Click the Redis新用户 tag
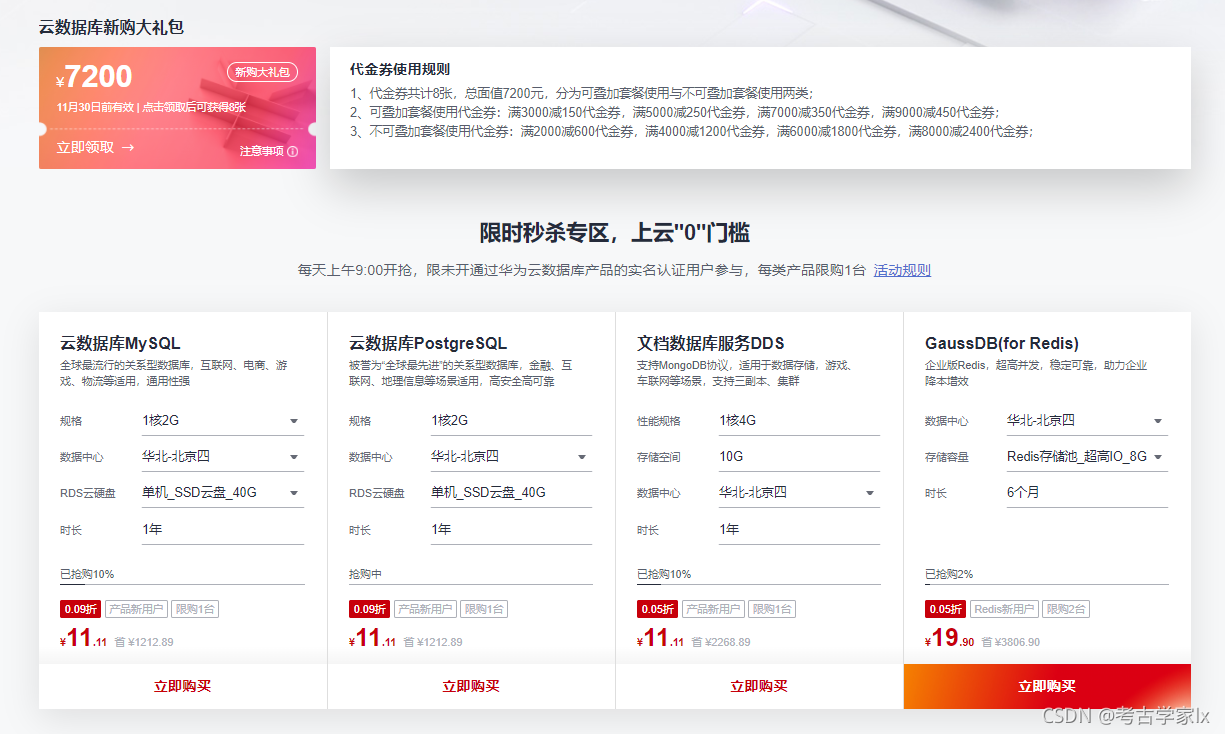 (1004, 609)
